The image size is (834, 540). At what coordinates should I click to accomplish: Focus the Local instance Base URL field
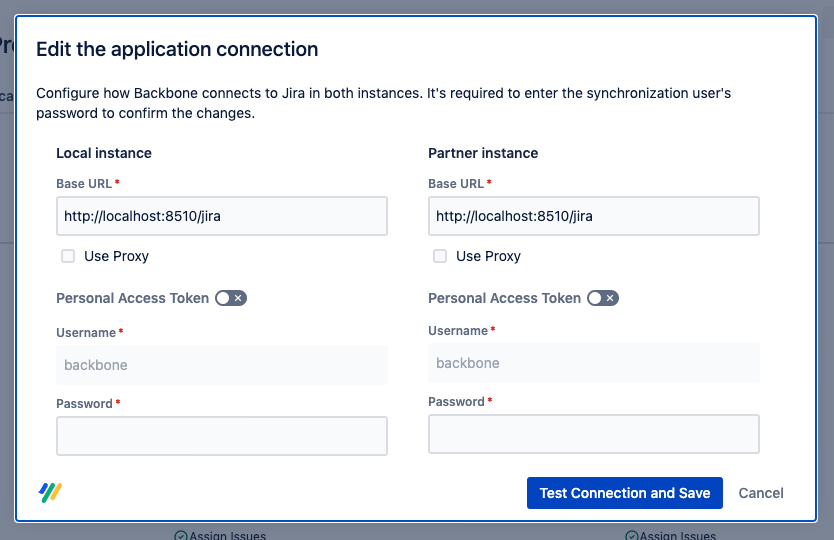pyautogui.click(x=221, y=216)
